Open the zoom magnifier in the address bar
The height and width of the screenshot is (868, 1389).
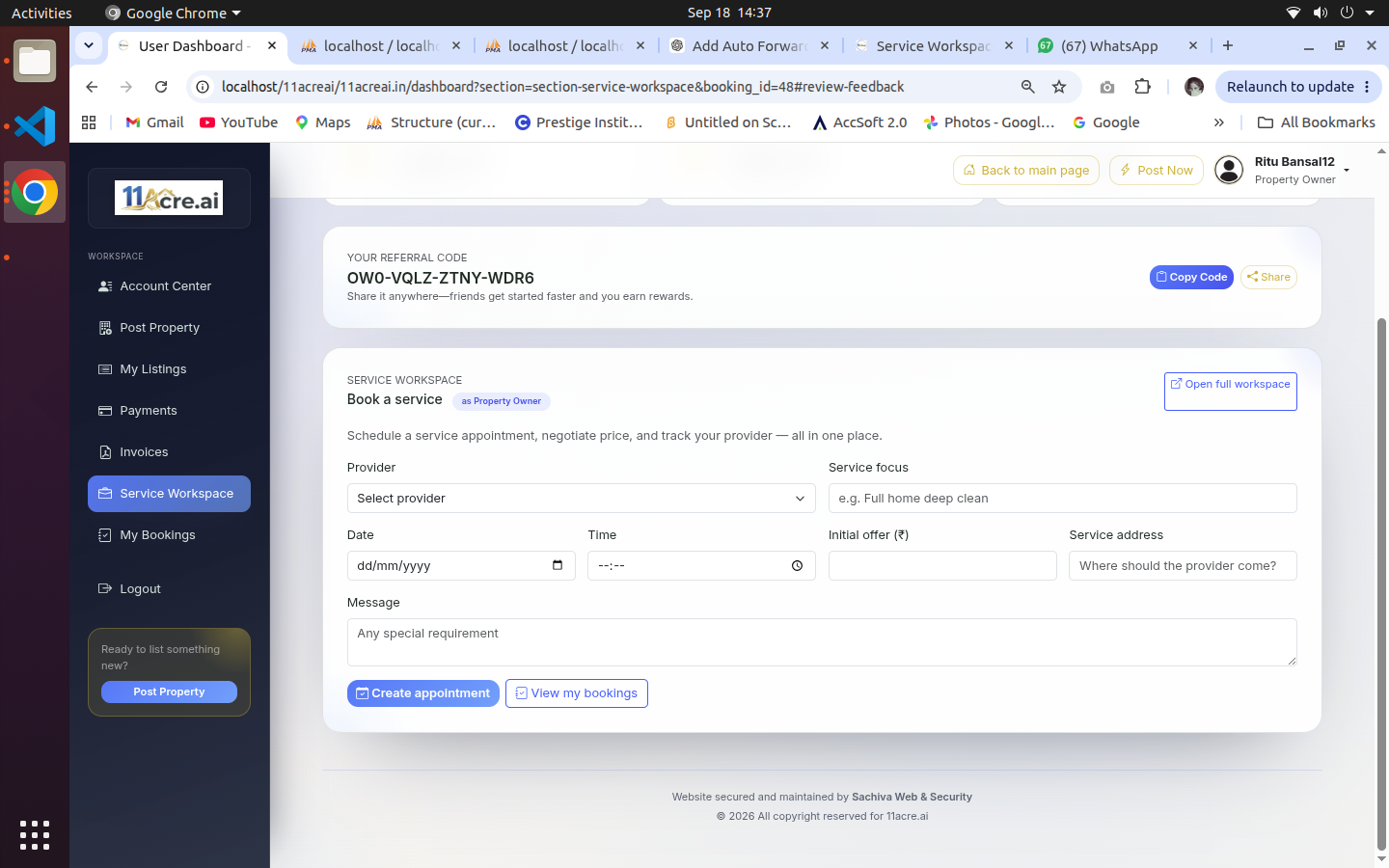point(1028,87)
